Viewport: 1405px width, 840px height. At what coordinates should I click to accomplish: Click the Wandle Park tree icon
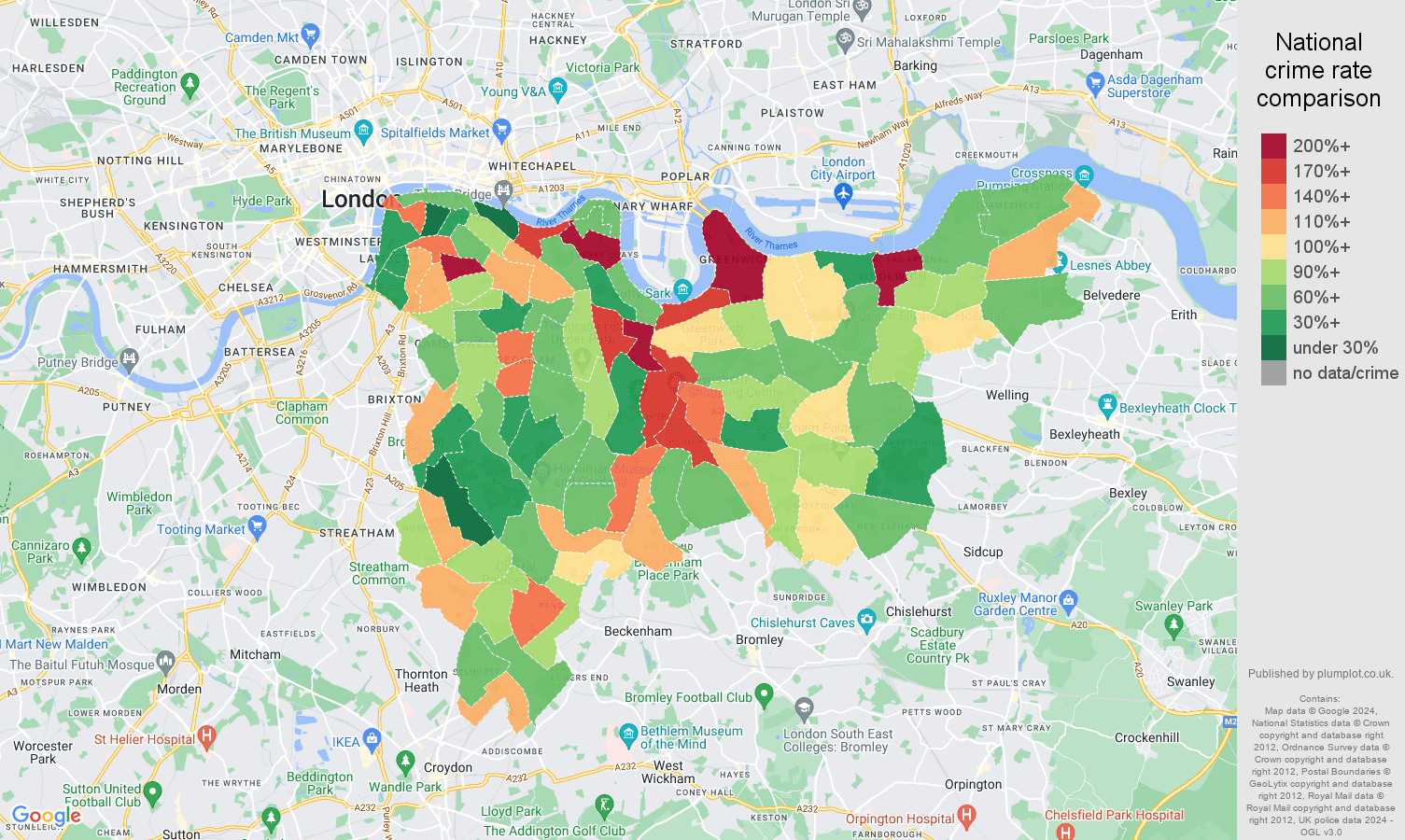coord(405,763)
